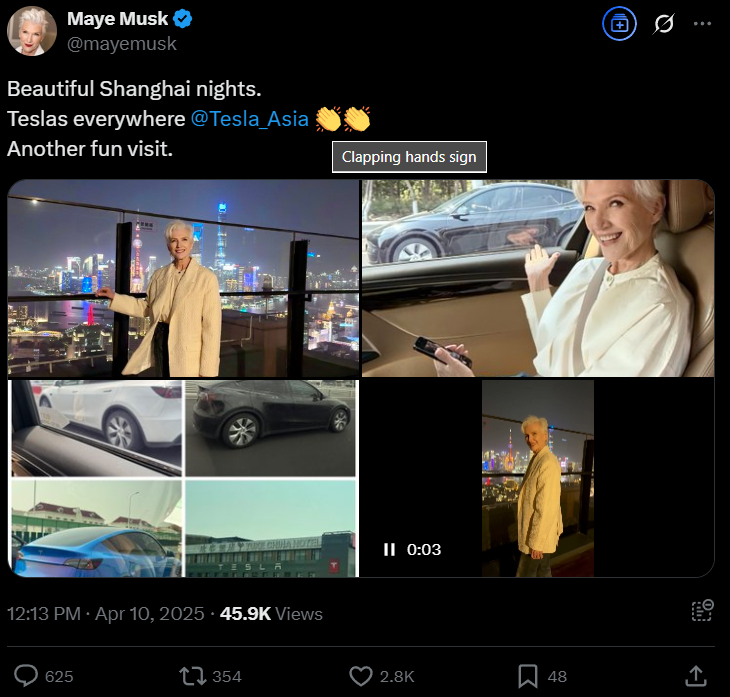730x697 pixels.
Task: Open the Shanghai skyline balcony photo
Action: pyautogui.click(x=183, y=278)
